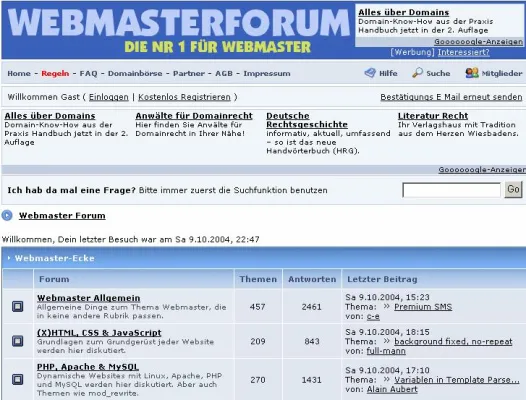Click the Interessiert? advertising link

(x=463, y=52)
